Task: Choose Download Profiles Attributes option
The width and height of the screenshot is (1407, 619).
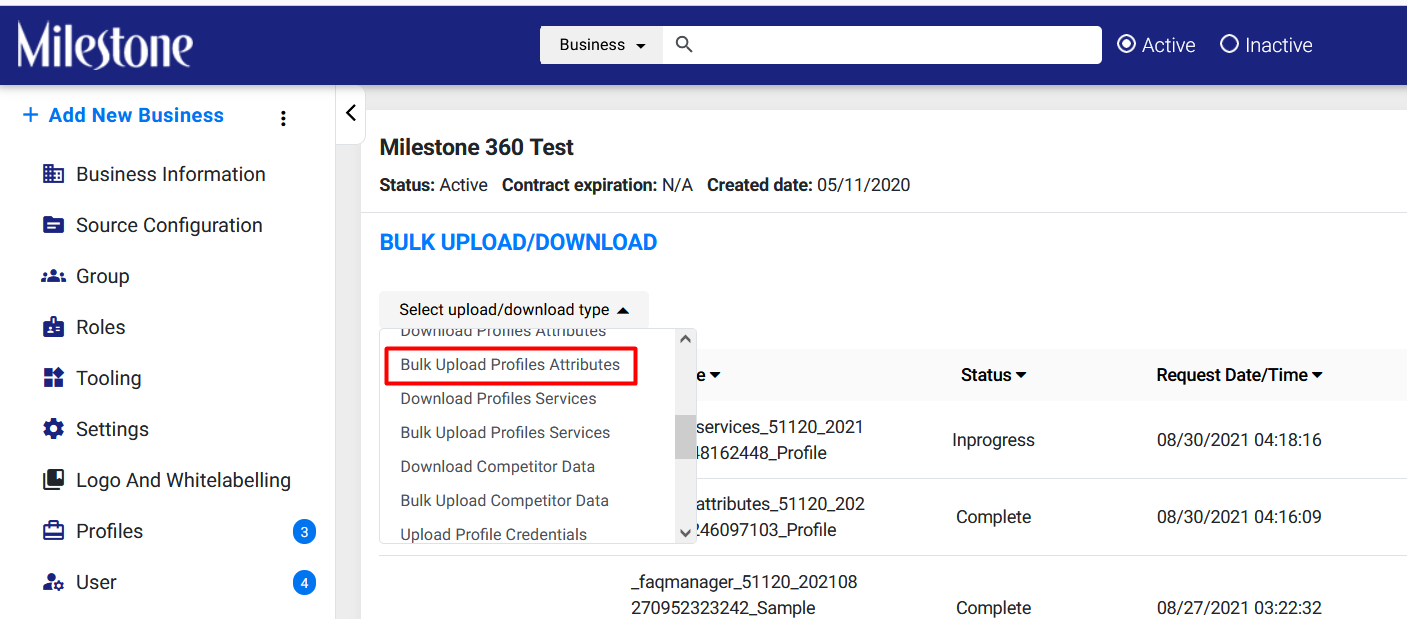Action: point(503,334)
